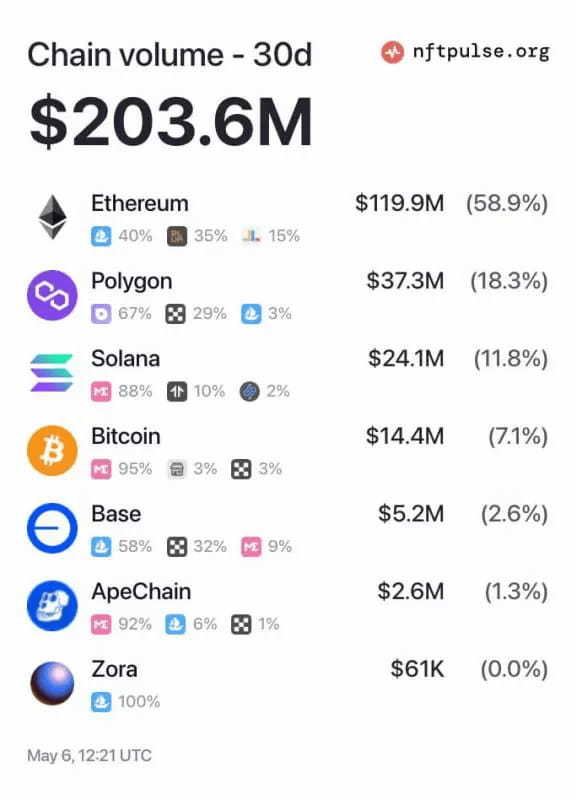Click Magic Eden icon showing 95% on Bitcoin

click(101, 469)
